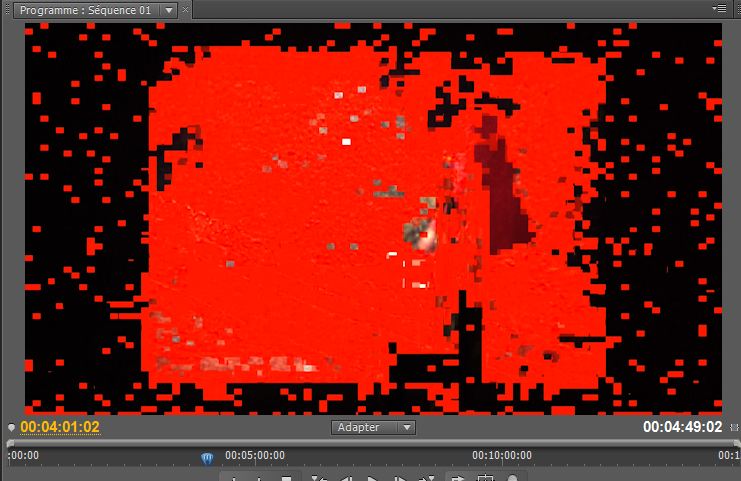Viewport: 741px width, 481px height.
Task: Click the Play button in the transport controls
Action: [x=373, y=478]
